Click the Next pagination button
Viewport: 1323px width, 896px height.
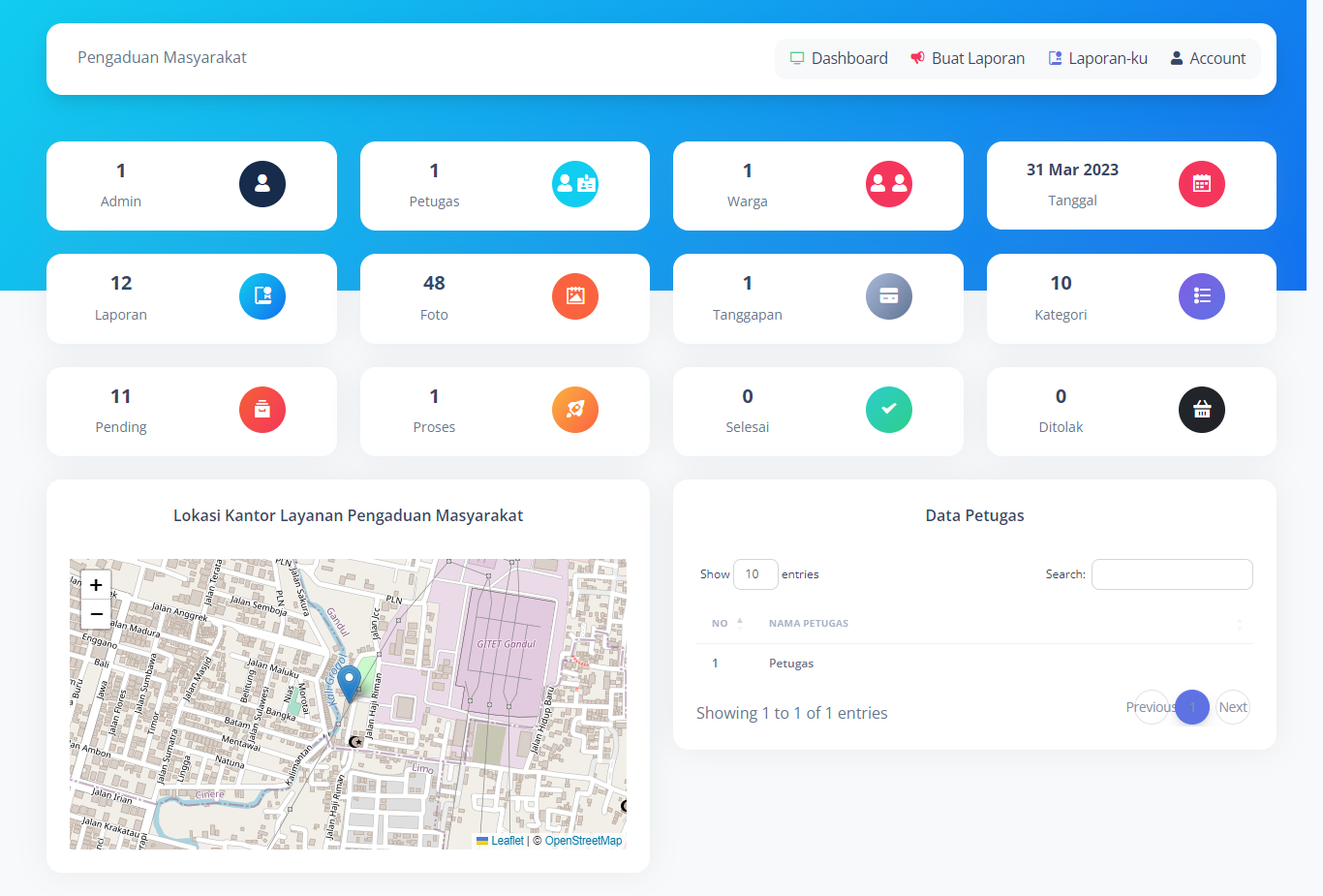pos(1232,707)
